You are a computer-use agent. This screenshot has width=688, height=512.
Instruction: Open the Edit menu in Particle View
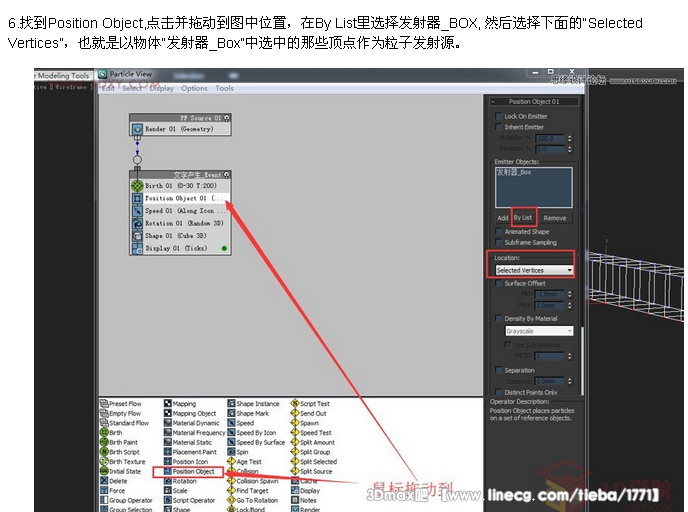pyautogui.click(x=108, y=88)
